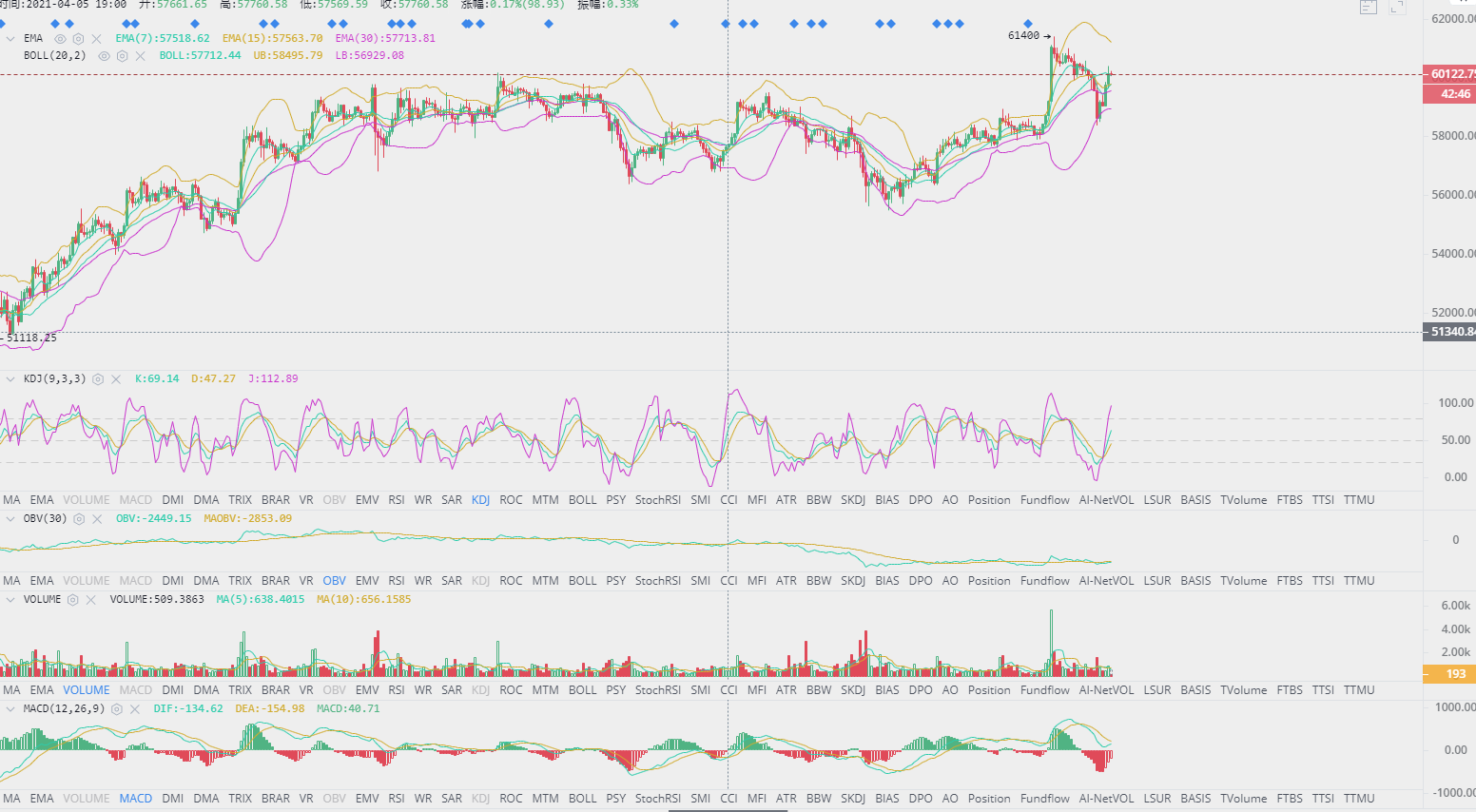Select TRIX tab in VOLUME panel's indicator row
This screenshot has width=1476, height=812.
point(240,690)
